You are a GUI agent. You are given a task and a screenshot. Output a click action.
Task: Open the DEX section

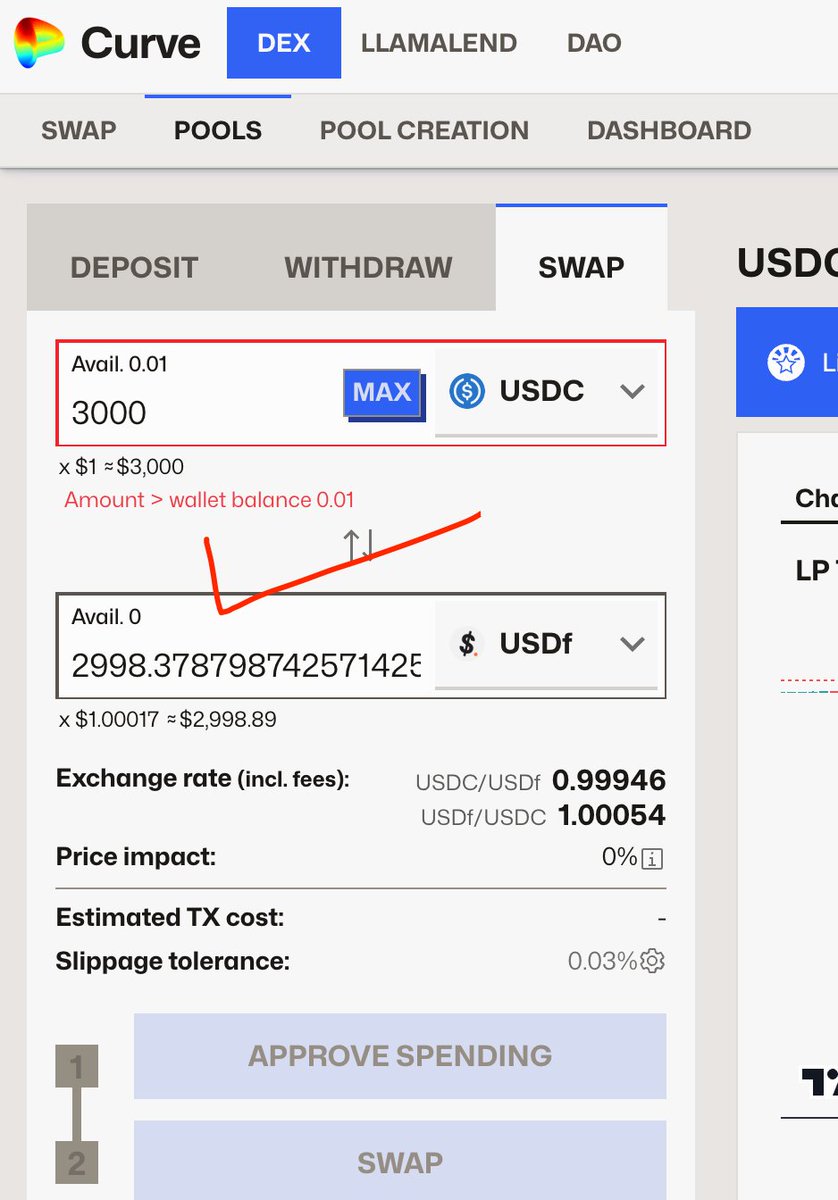tap(283, 43)
